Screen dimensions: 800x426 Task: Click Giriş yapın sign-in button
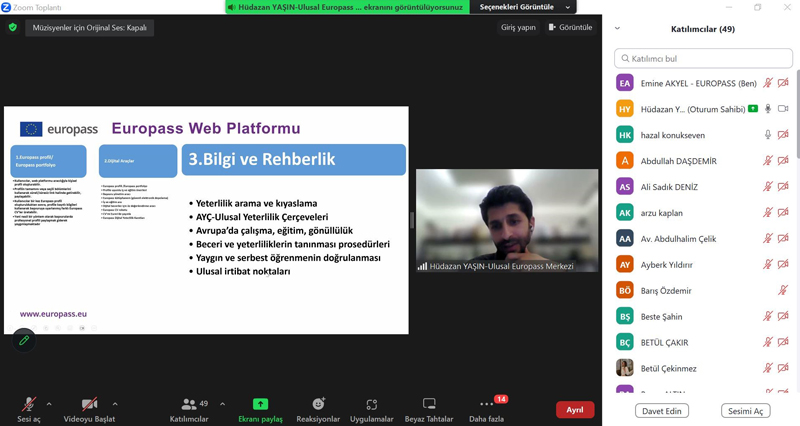point(518,28)
